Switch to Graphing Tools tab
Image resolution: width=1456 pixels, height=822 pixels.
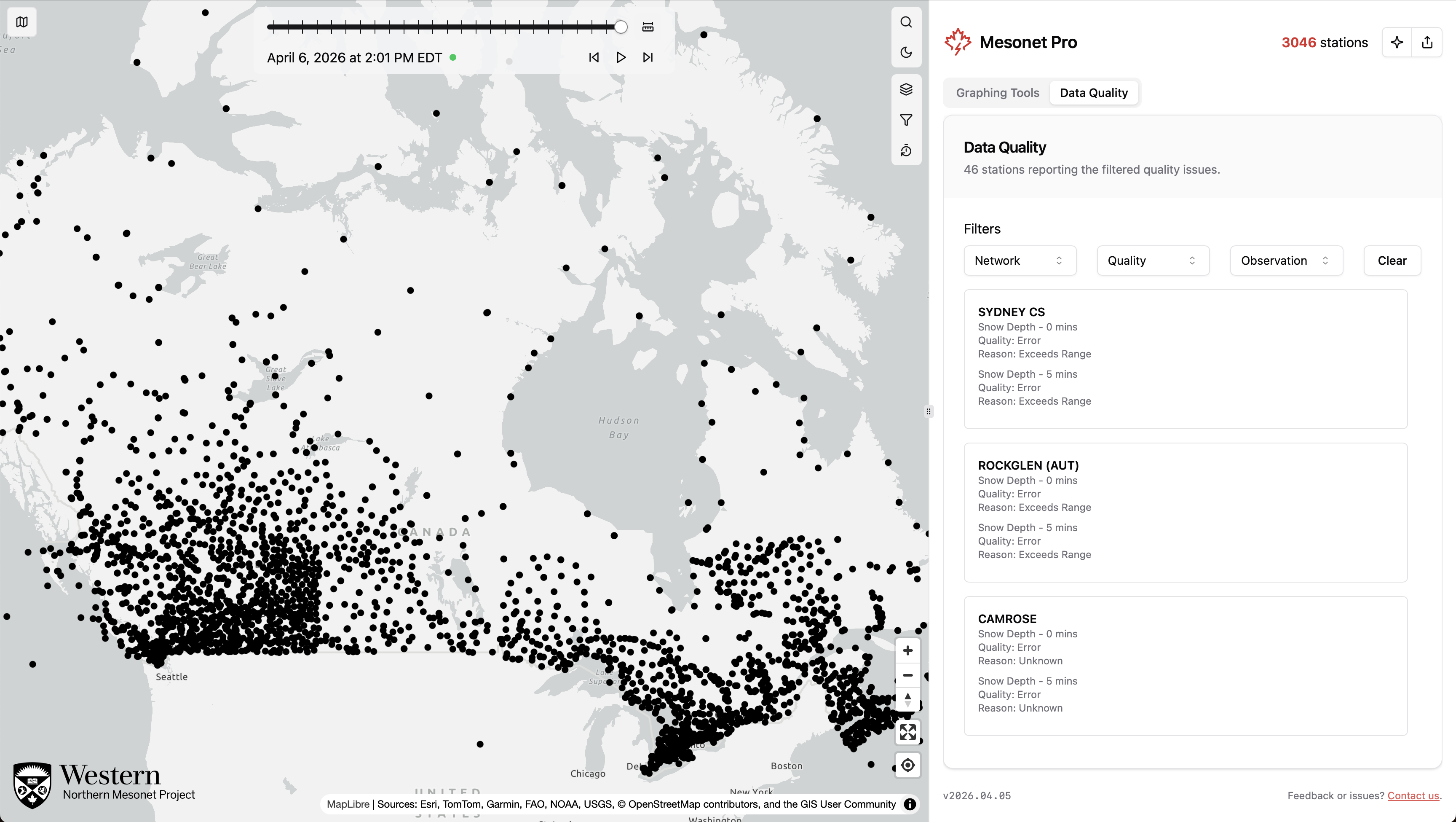point(997,93)
